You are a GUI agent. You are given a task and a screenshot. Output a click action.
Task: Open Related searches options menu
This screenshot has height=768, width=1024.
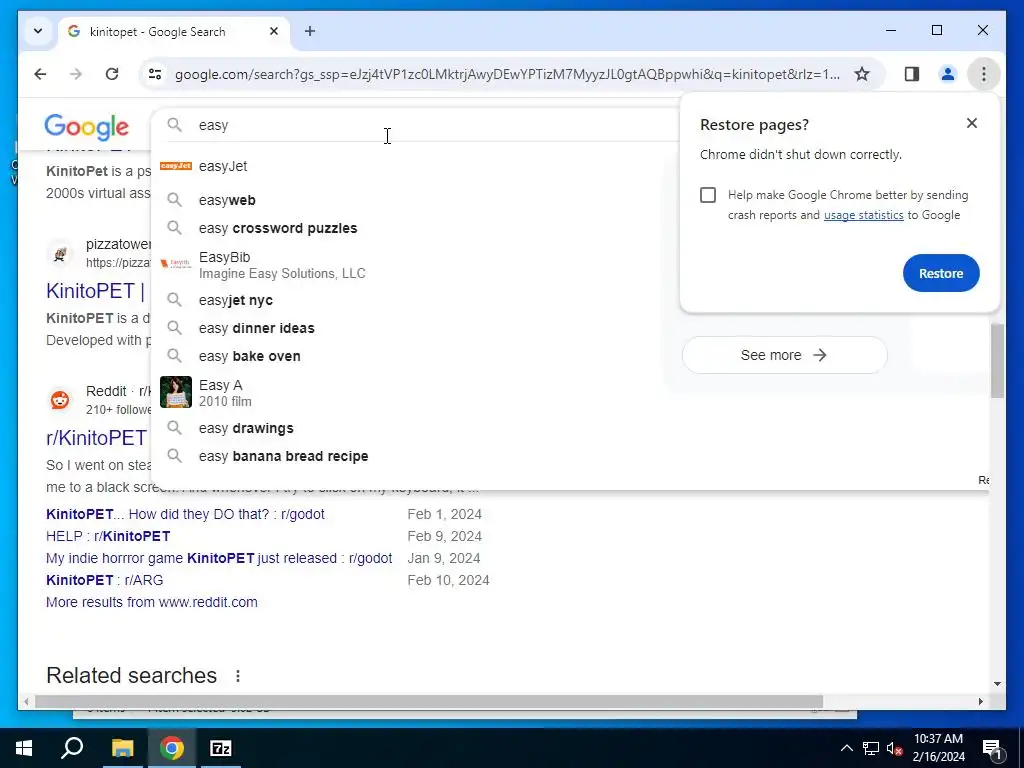238,676
